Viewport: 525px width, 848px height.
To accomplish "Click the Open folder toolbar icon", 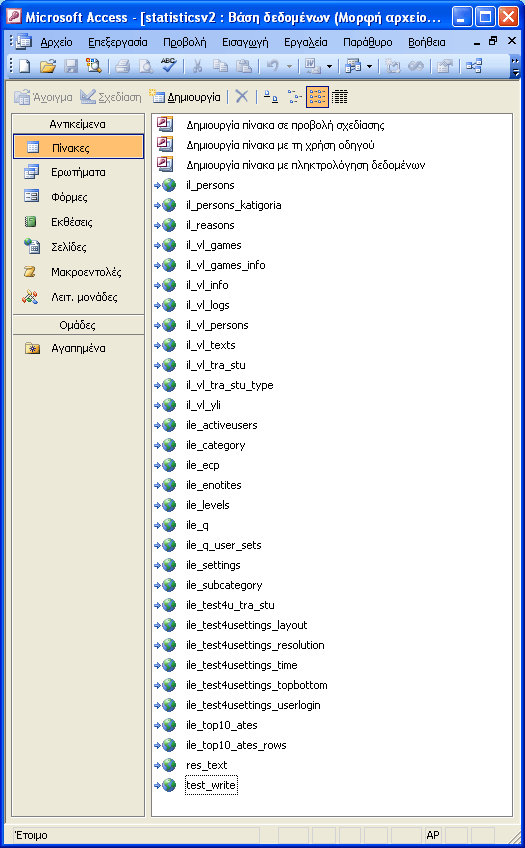I will [x=48, y=66].
